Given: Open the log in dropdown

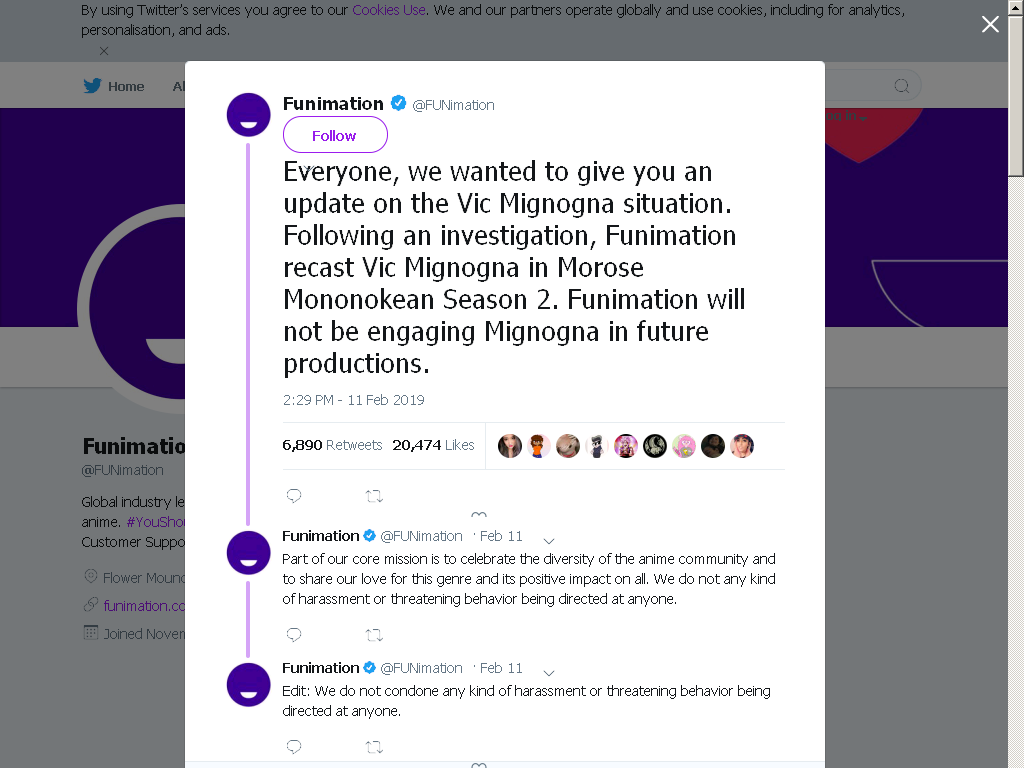Looking at the screenshot, I should (846, 116).
